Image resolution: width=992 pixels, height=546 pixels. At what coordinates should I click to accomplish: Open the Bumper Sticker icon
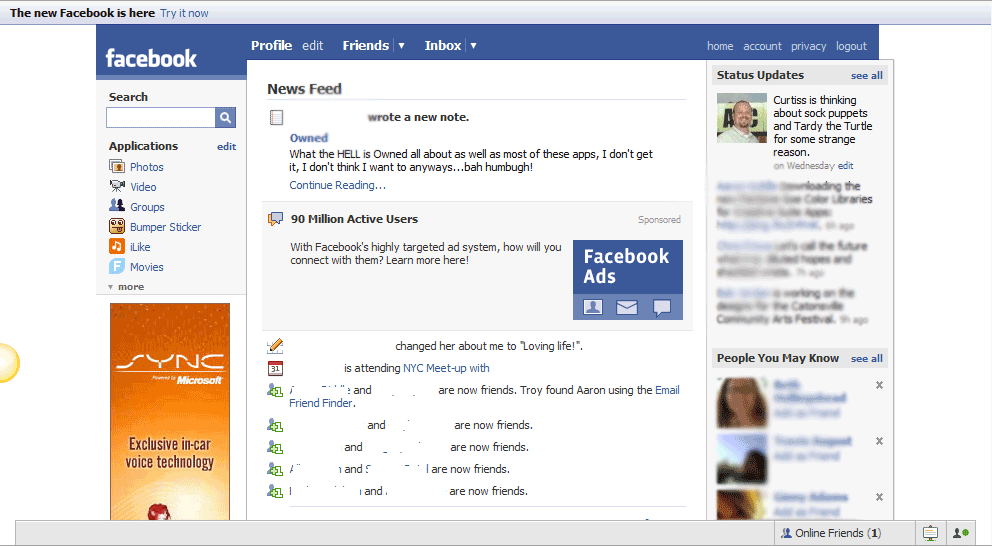(x=117, y=226)
